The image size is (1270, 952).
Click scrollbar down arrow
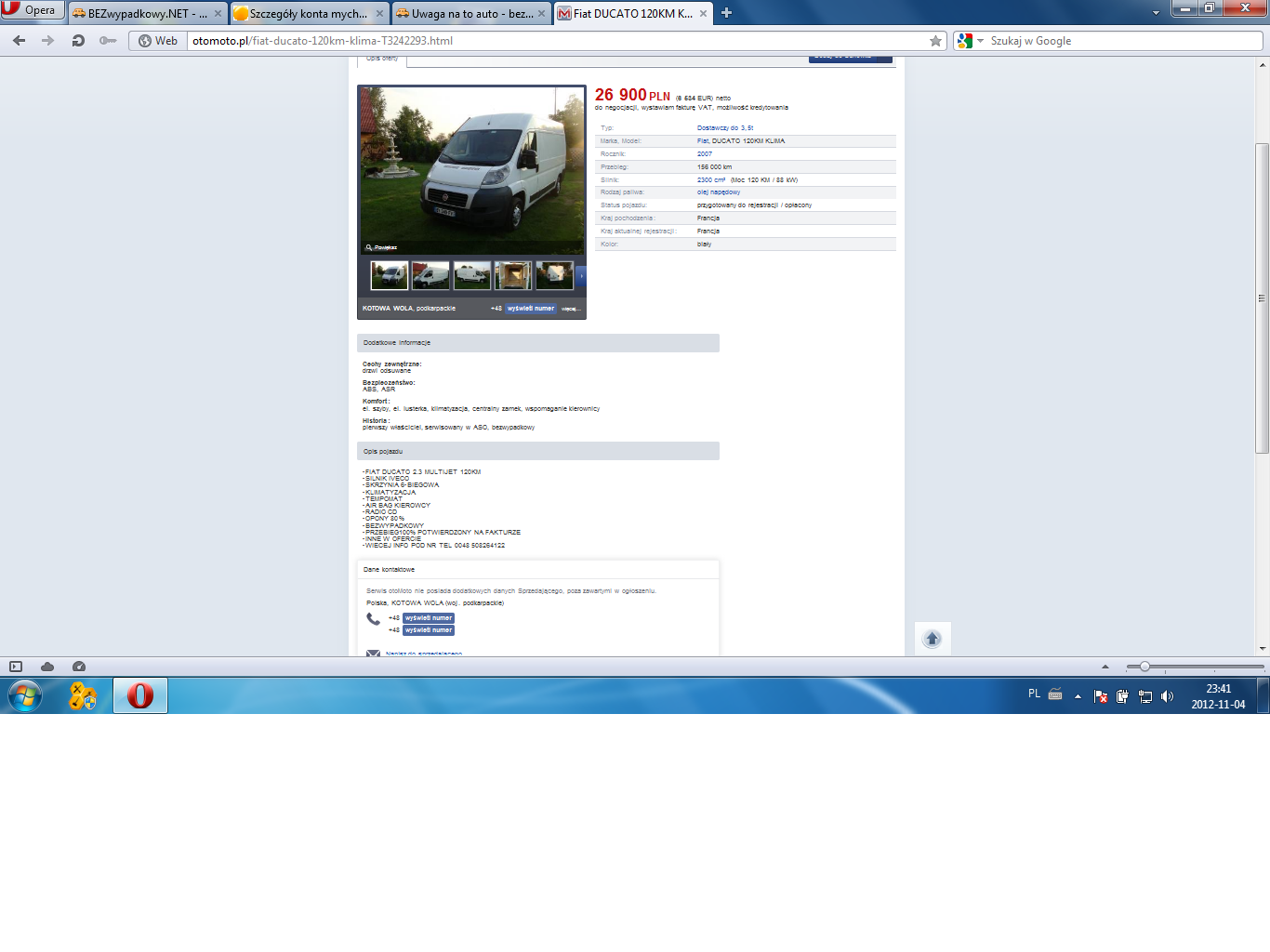pos(1262,648)
